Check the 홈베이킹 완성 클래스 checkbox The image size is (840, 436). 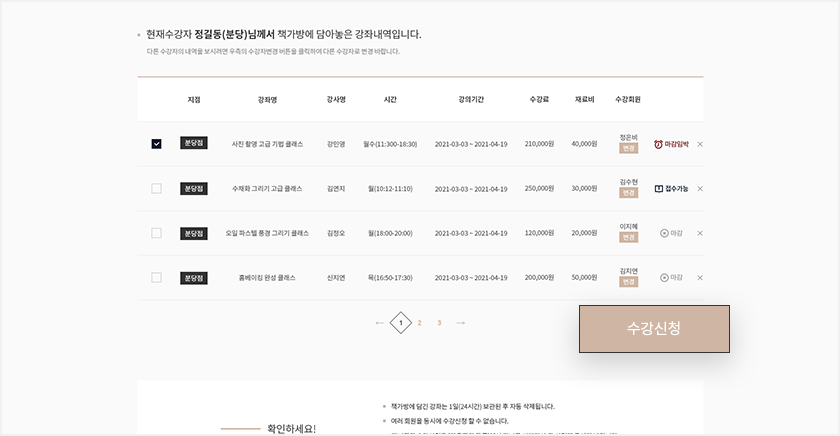[156, 277]
